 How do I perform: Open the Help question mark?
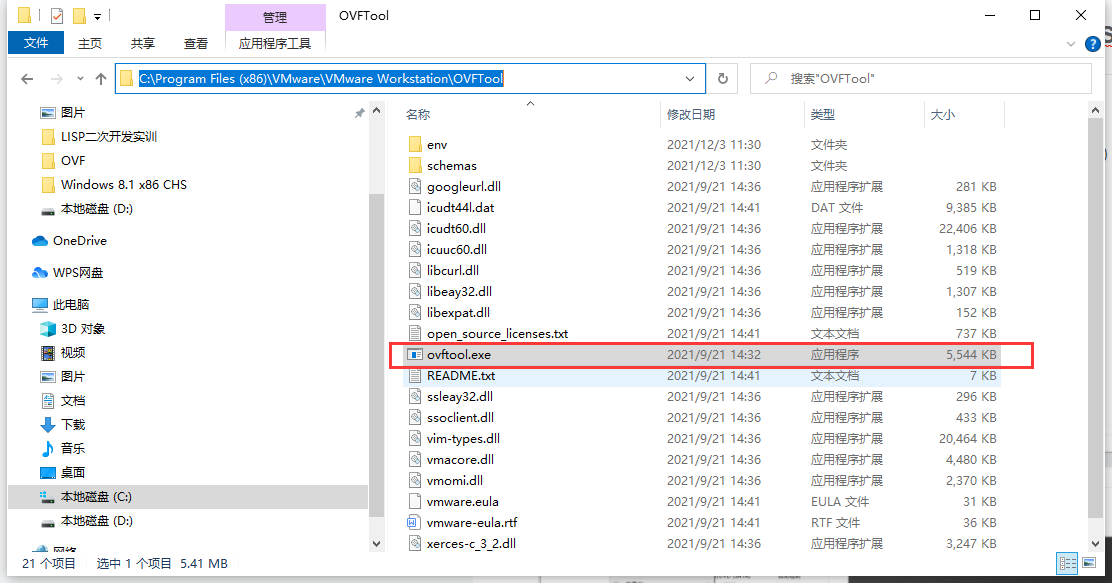pyautogui.click(x=1092, y=43)
